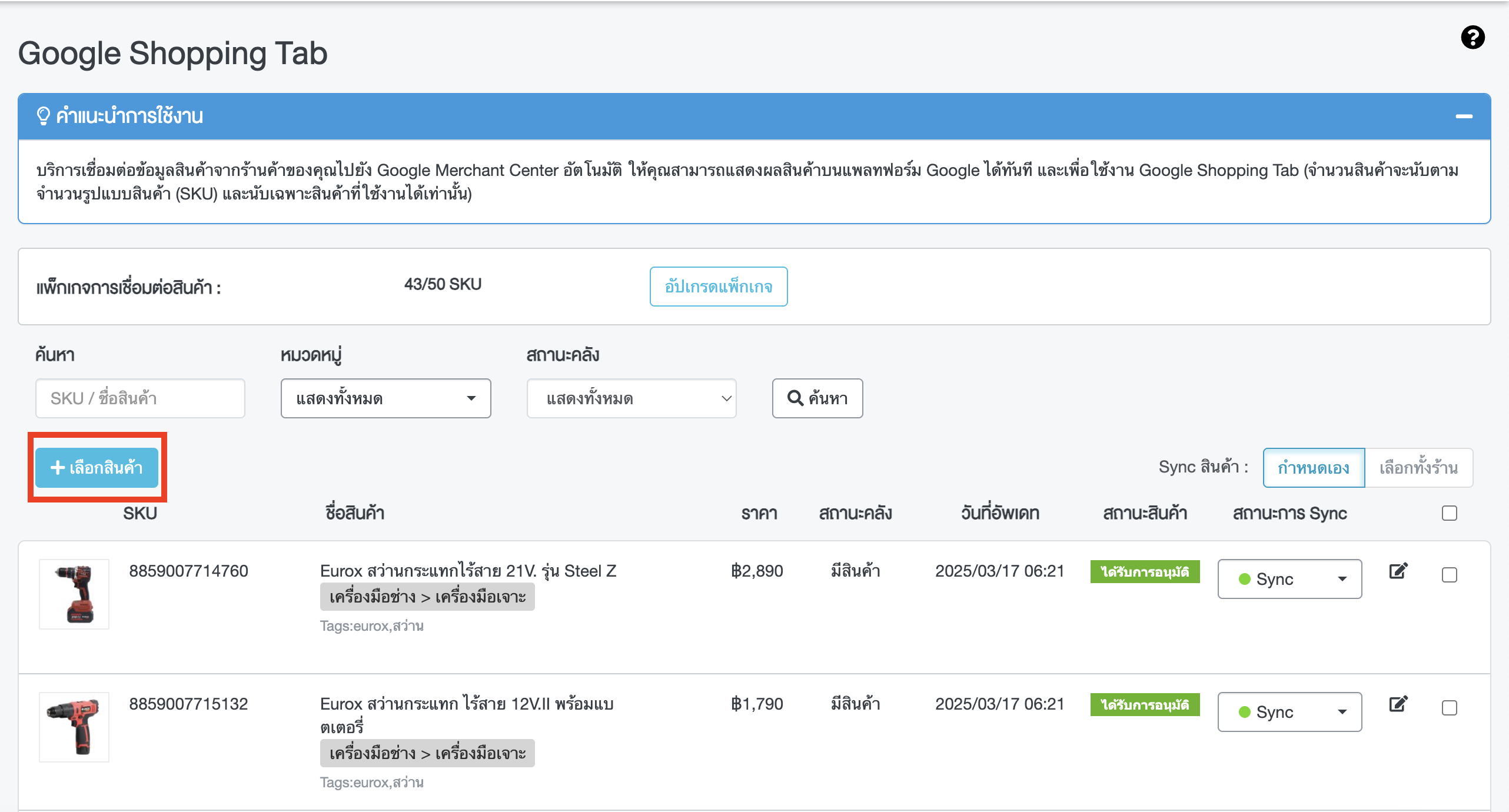Click the อัปเกรดแพ็กเกจ upgrade button

pyautogui.click(x=719, y=287)
